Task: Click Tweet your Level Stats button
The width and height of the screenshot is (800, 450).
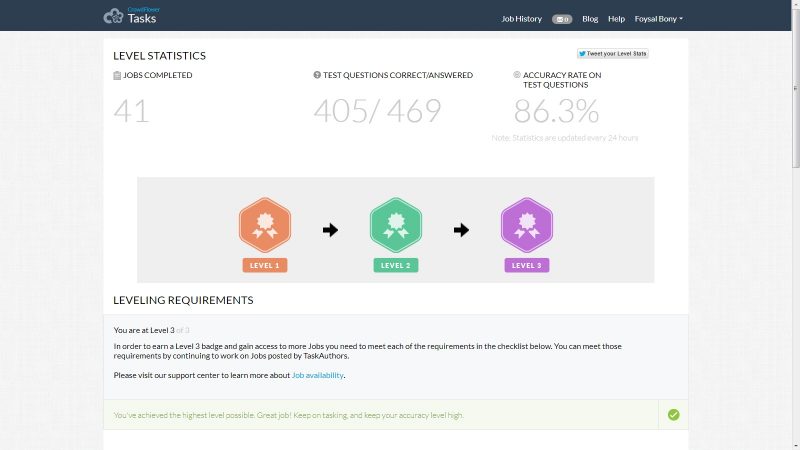Action: (612, 54)
